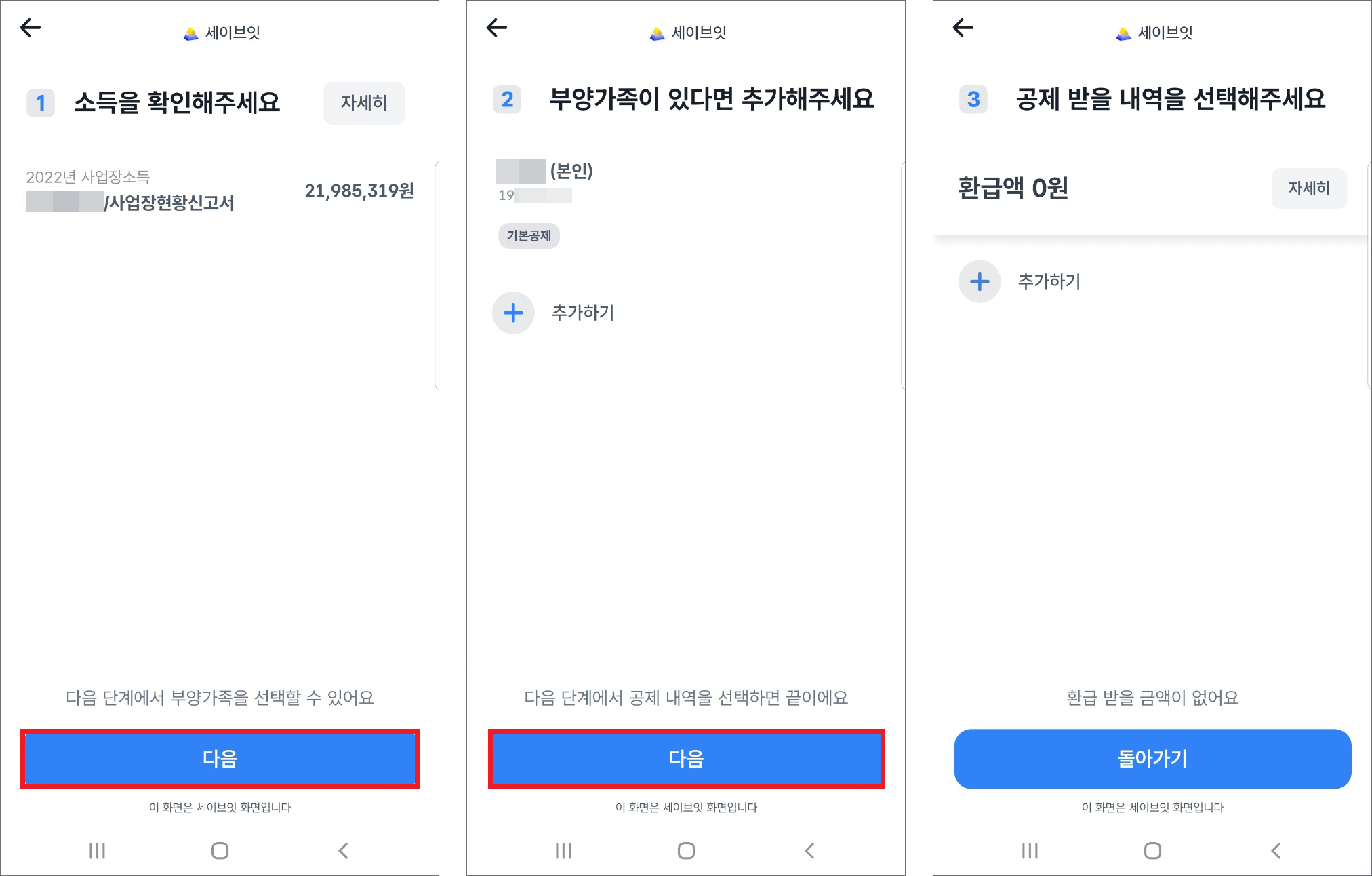This screenshot has height=876, width=1372.
Task: Open 자세히 details beside 환급액 0원
Action: [x=1309, y=188]
